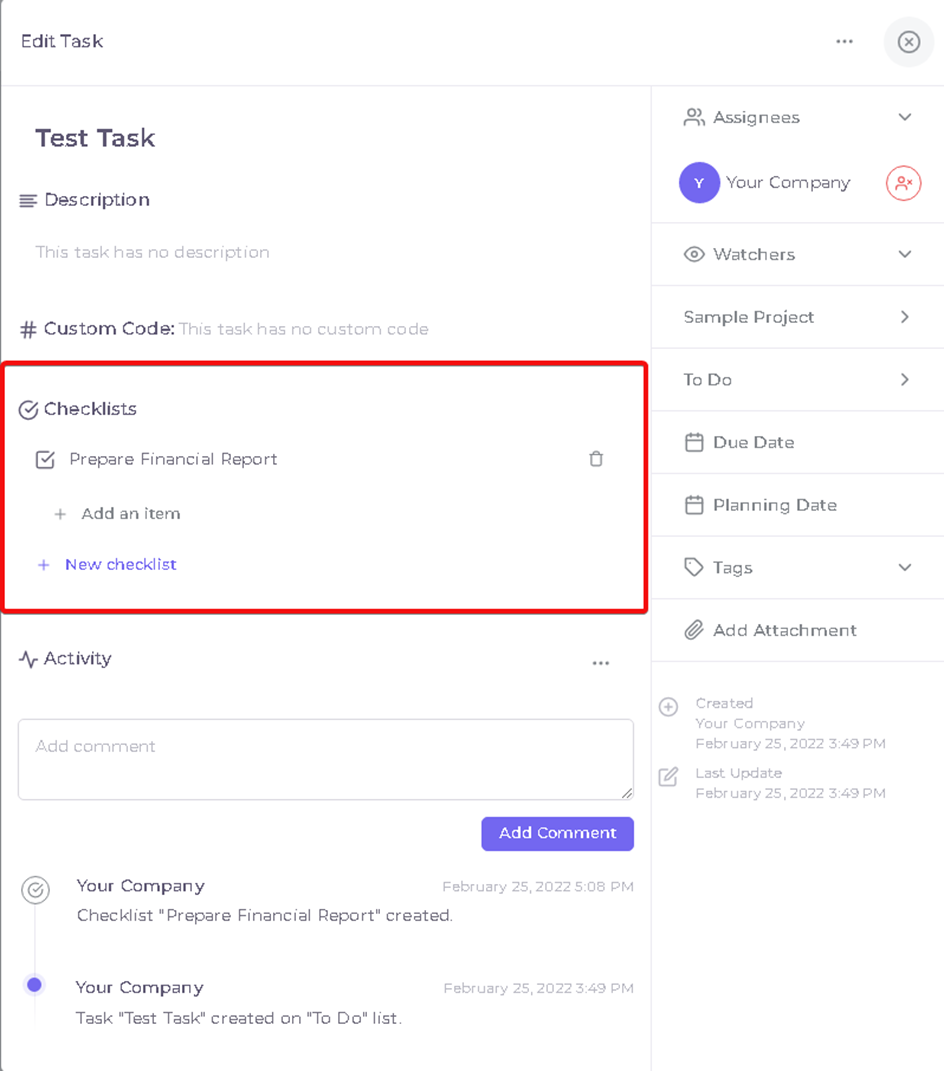The image size is (944, 1071).
Task: Click the Due Date calendar icon
Action: tap(693, 442)
